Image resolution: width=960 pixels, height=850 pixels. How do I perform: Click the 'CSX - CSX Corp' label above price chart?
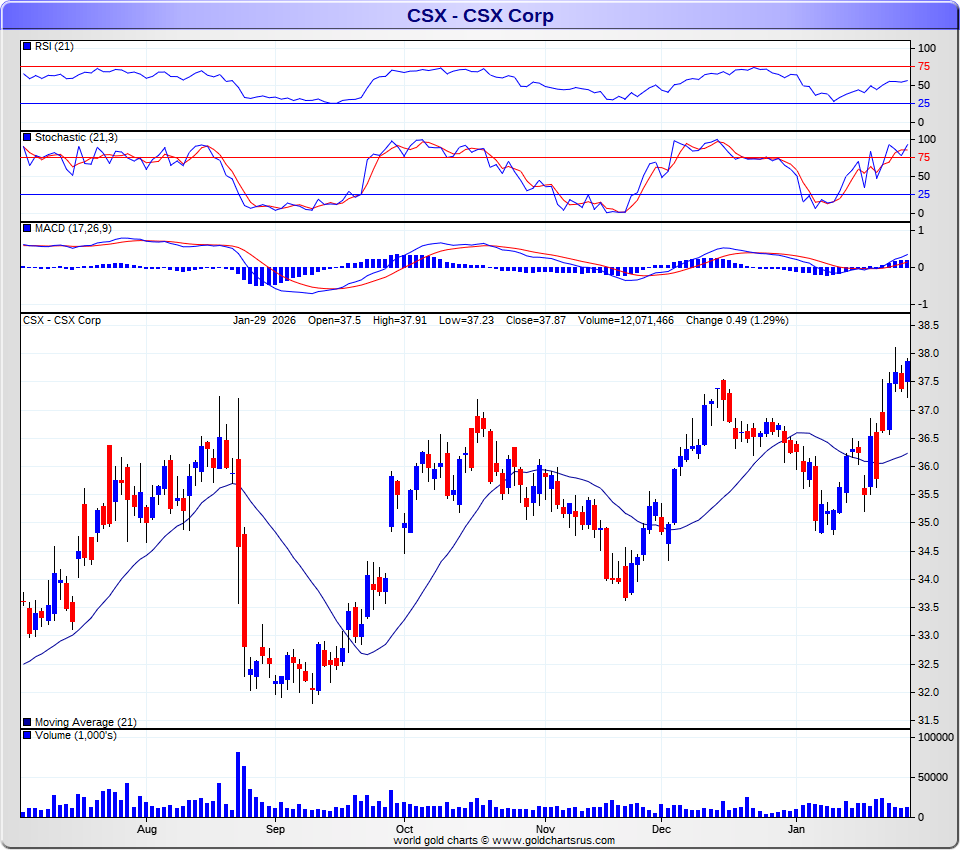click(x=62, y=320)
